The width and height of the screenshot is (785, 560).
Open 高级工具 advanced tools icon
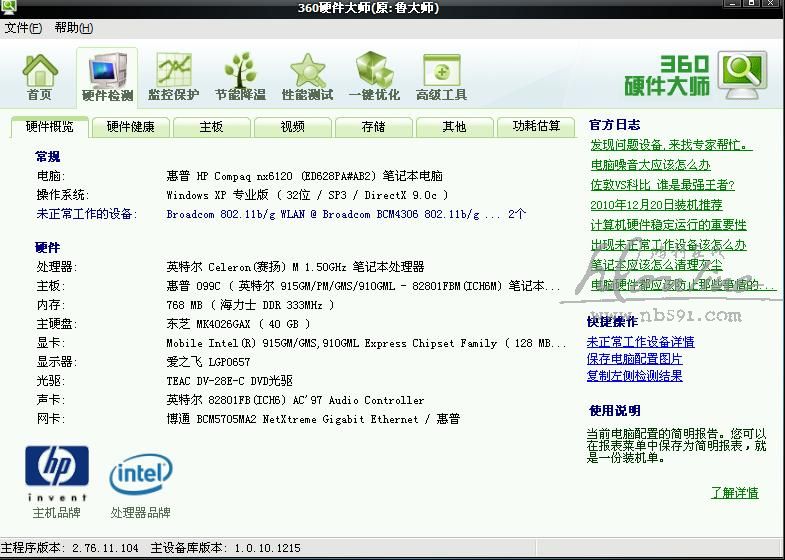point(441,78)
